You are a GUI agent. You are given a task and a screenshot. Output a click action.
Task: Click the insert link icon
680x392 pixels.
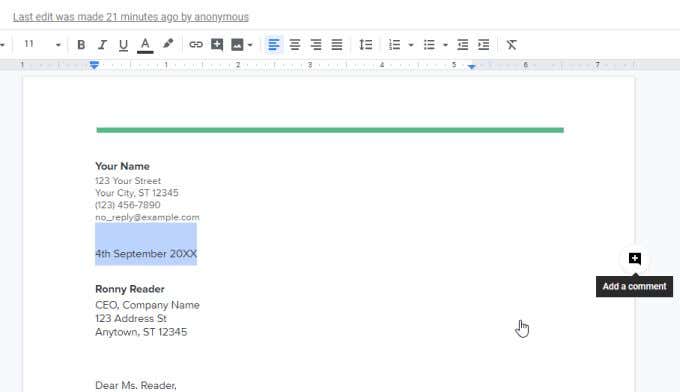pyautogui.click(x=196, y=44)
